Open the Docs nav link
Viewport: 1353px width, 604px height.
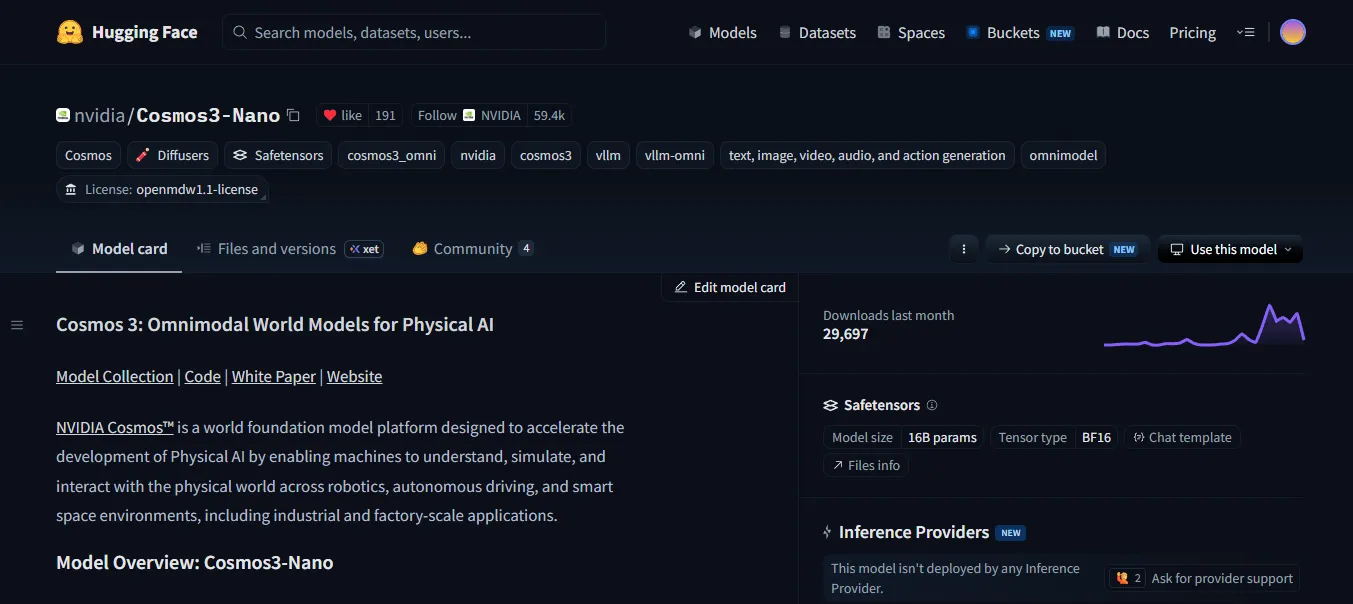point(1122,32)
